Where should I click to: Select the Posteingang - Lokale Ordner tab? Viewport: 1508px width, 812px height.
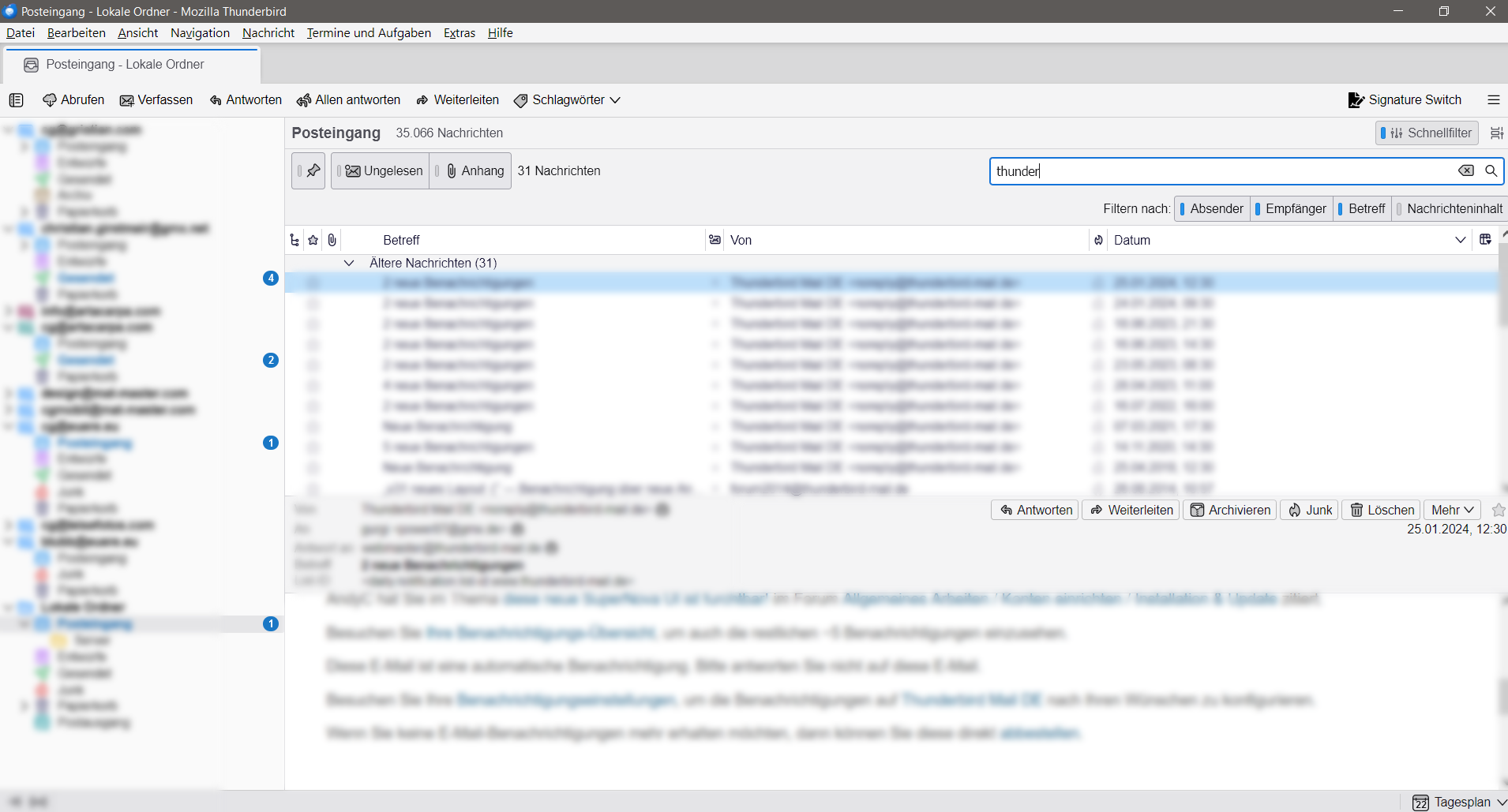click(x=133, y=65)
